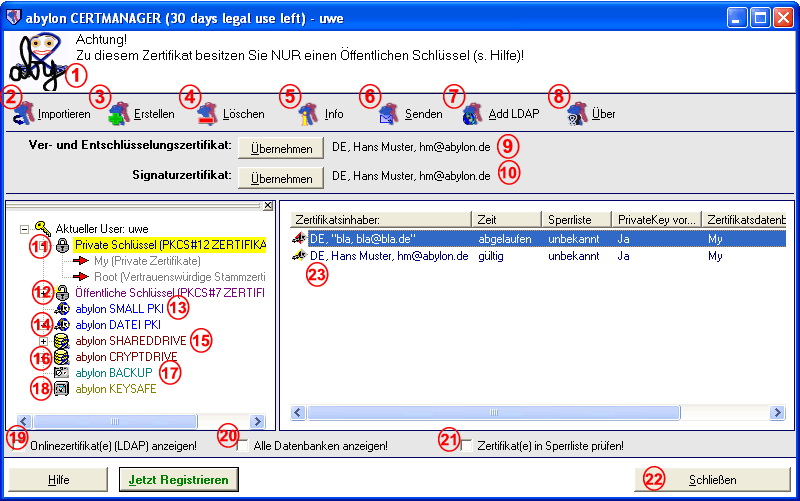Select abylon CRYPTDRIVE label in tree
This screenshot has width=800, height=501.
pos(127,357)
